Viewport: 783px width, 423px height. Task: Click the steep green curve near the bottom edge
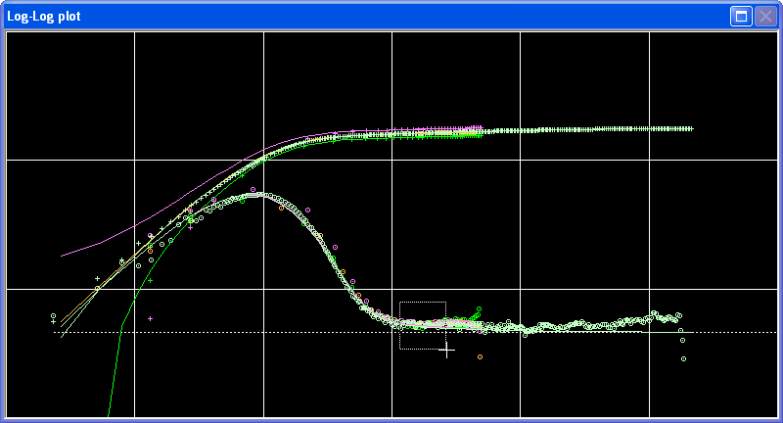click(109, 405)
